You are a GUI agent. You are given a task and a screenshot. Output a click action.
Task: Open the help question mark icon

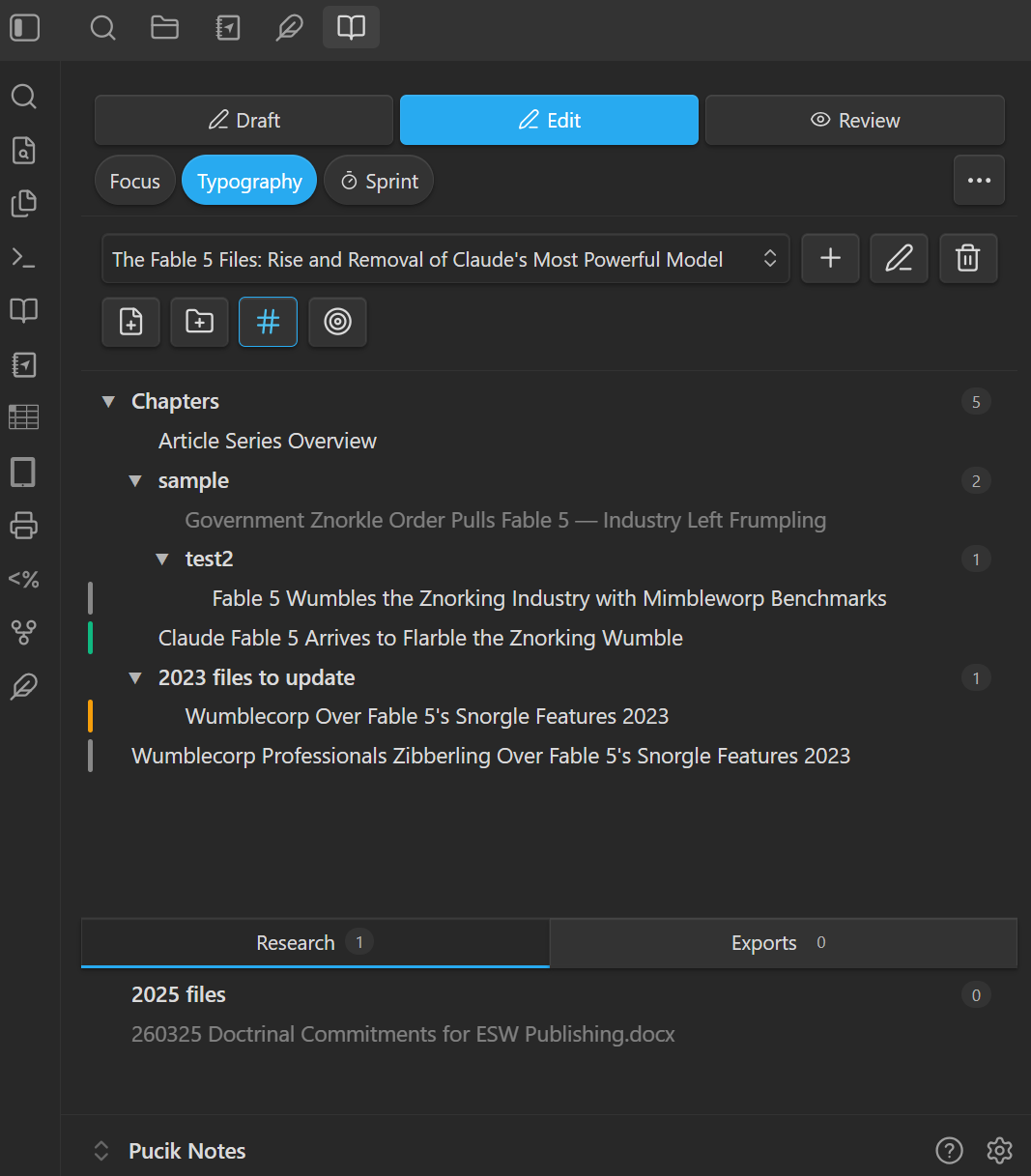tap(949, 1150)
